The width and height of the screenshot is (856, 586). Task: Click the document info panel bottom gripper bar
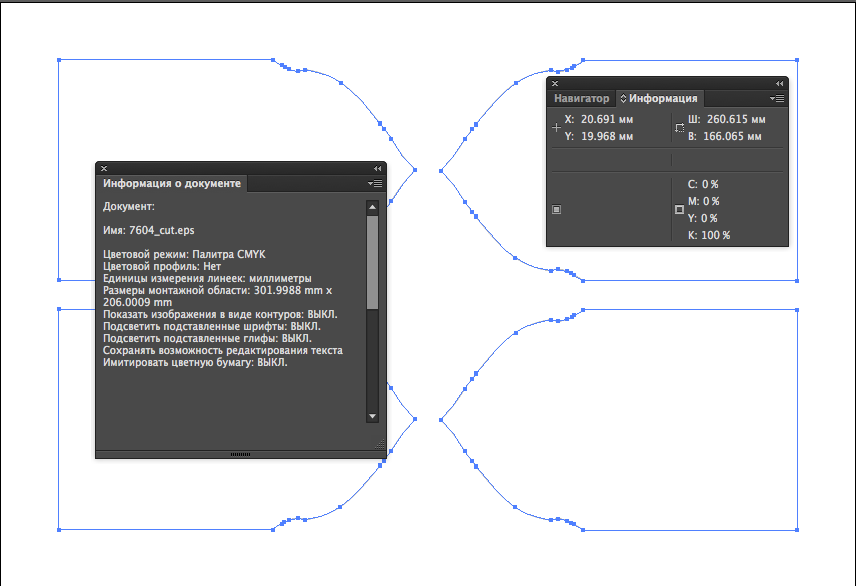(240, 454)
